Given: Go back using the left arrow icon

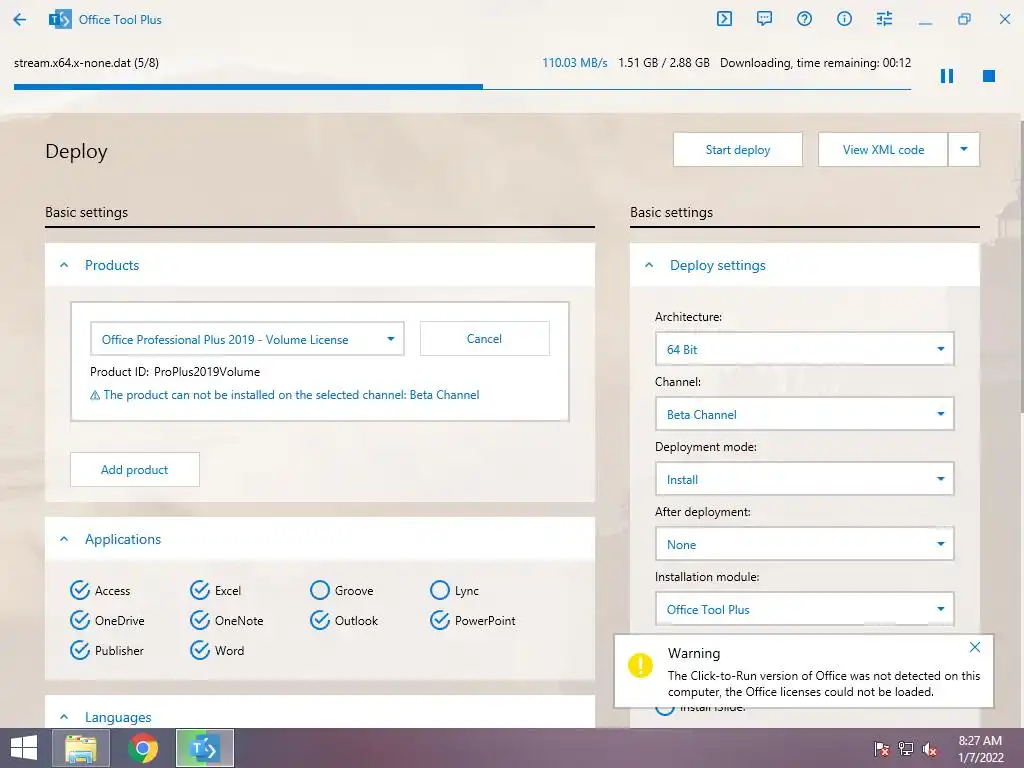Looking at the screenshot, I should 20,20.
